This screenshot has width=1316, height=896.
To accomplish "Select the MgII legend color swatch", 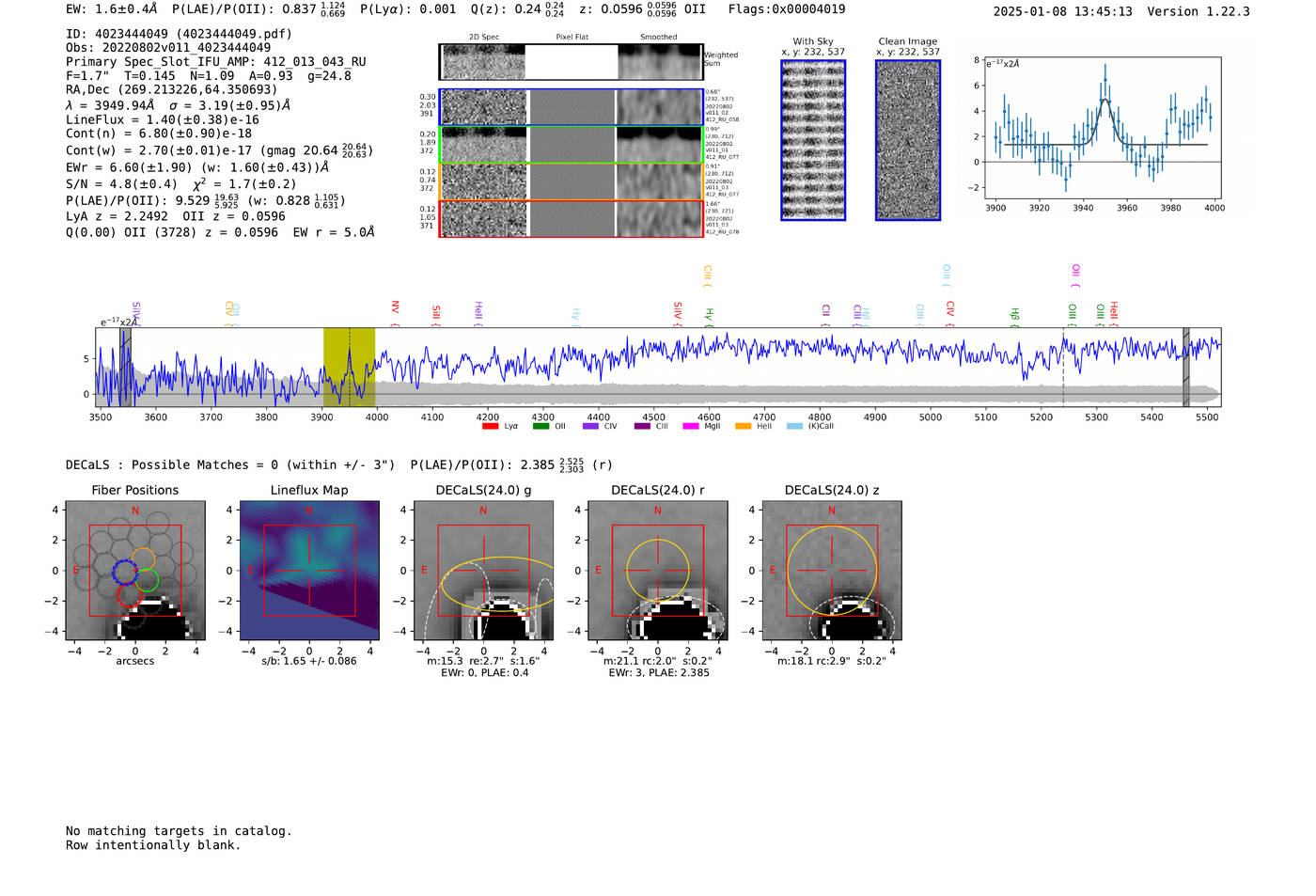I will coord(690,426).
